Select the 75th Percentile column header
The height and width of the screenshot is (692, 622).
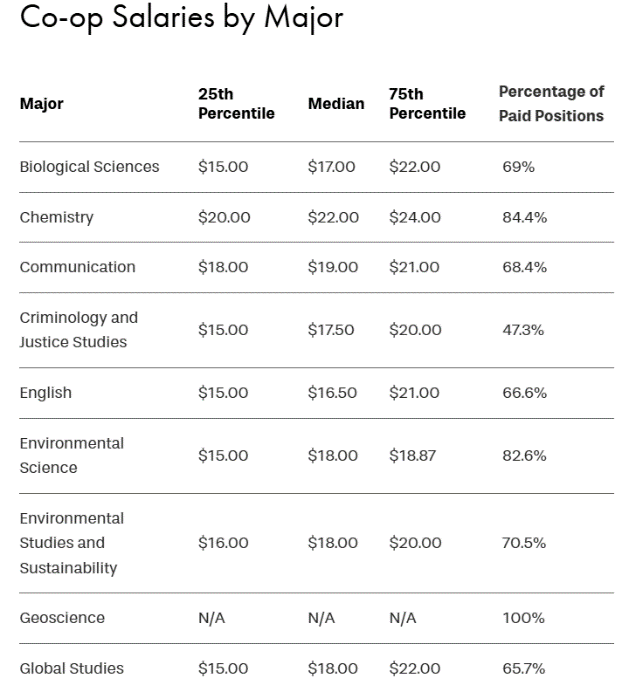[427, 103]
